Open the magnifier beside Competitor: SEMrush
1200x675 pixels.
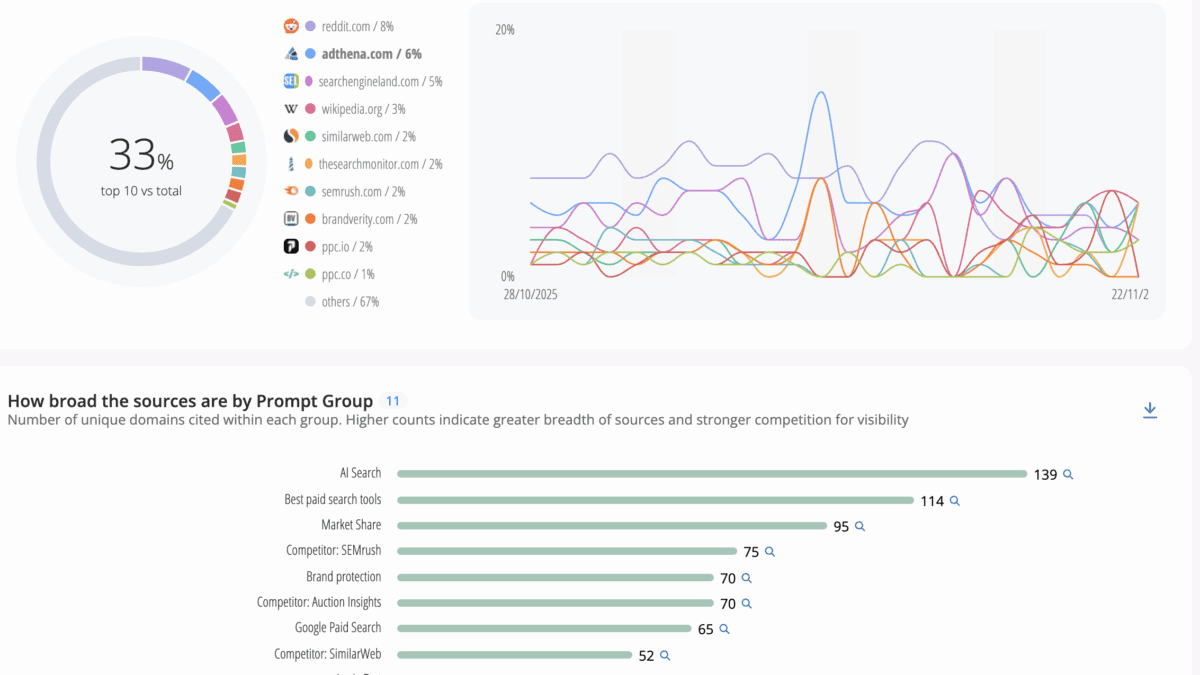[769, 550]
